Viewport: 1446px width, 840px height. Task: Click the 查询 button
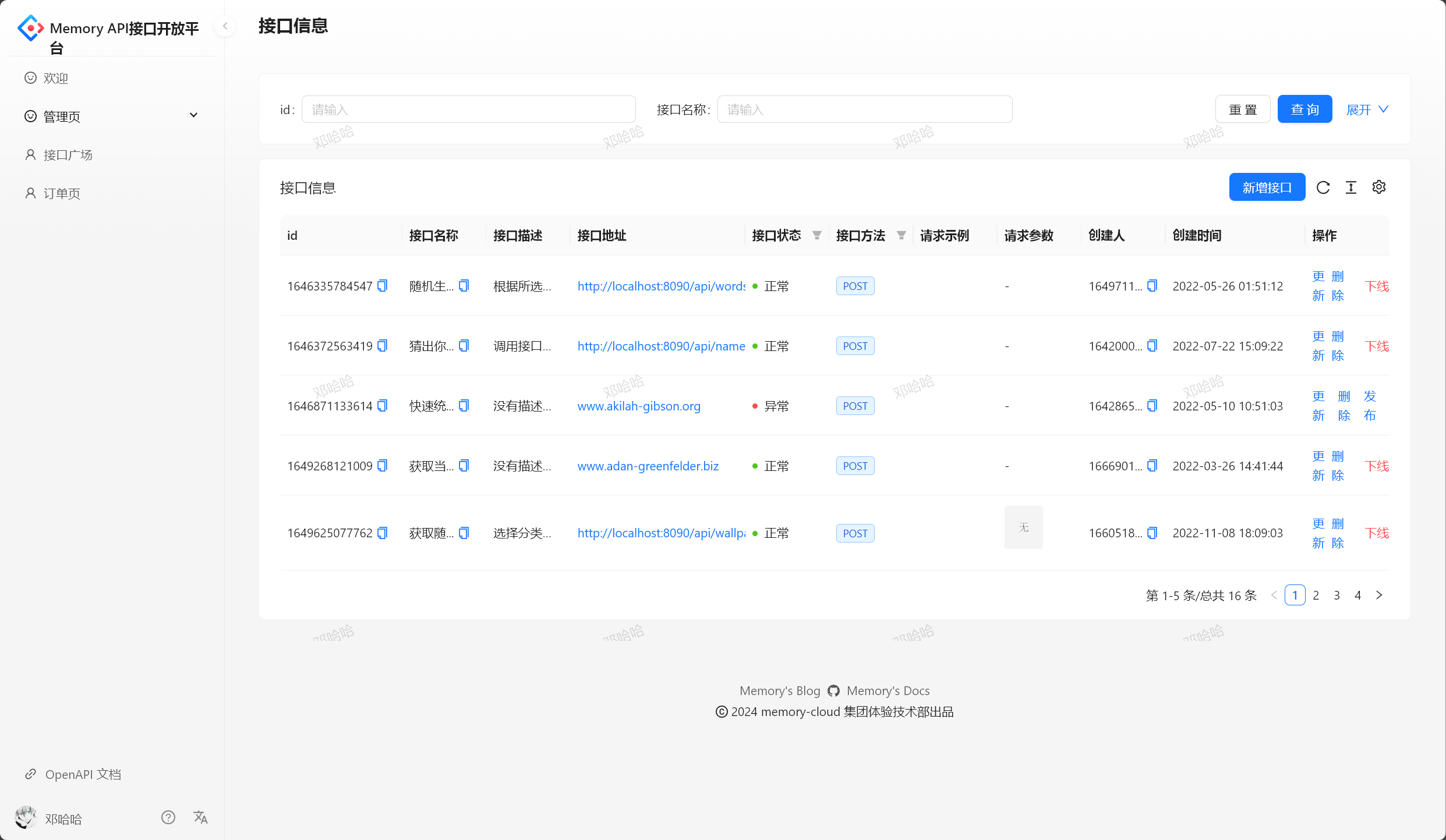point(1304,109)
